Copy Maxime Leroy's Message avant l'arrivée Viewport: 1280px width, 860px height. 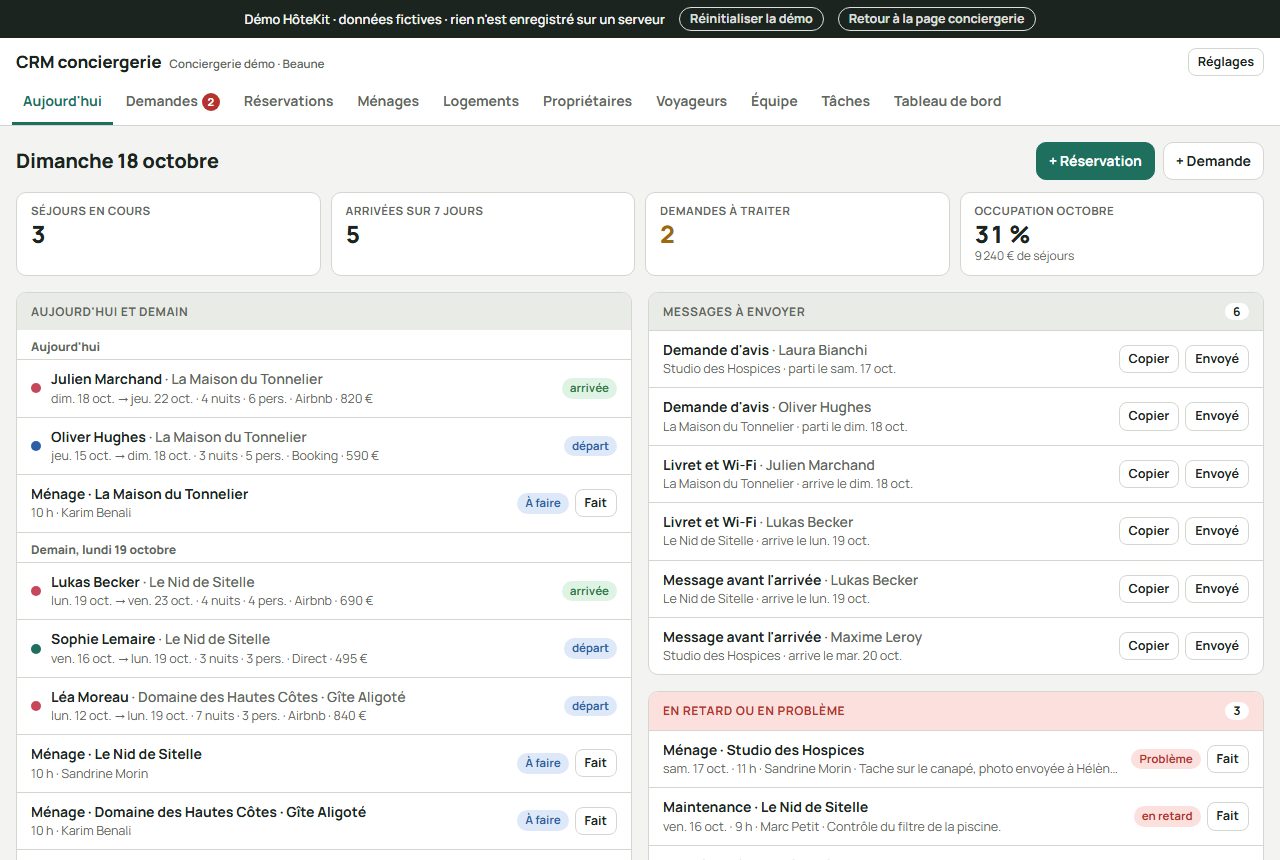tap(1148, 646)
